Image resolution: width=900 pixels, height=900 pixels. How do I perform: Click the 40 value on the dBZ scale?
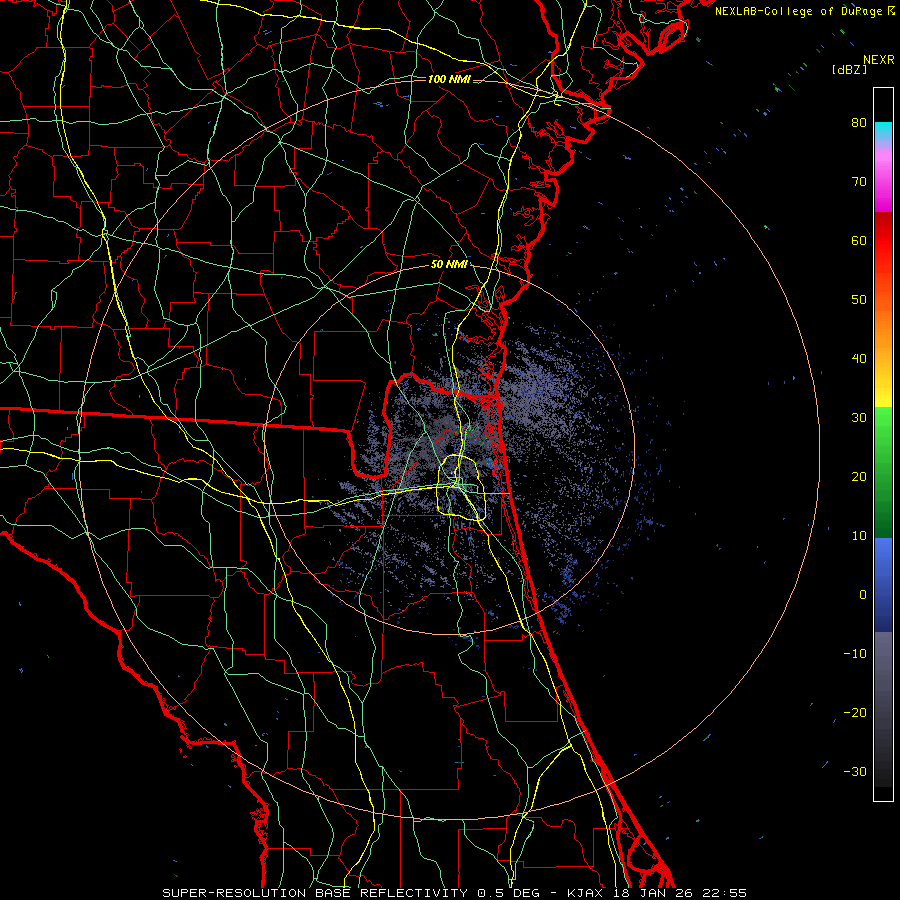coord(859,359)
